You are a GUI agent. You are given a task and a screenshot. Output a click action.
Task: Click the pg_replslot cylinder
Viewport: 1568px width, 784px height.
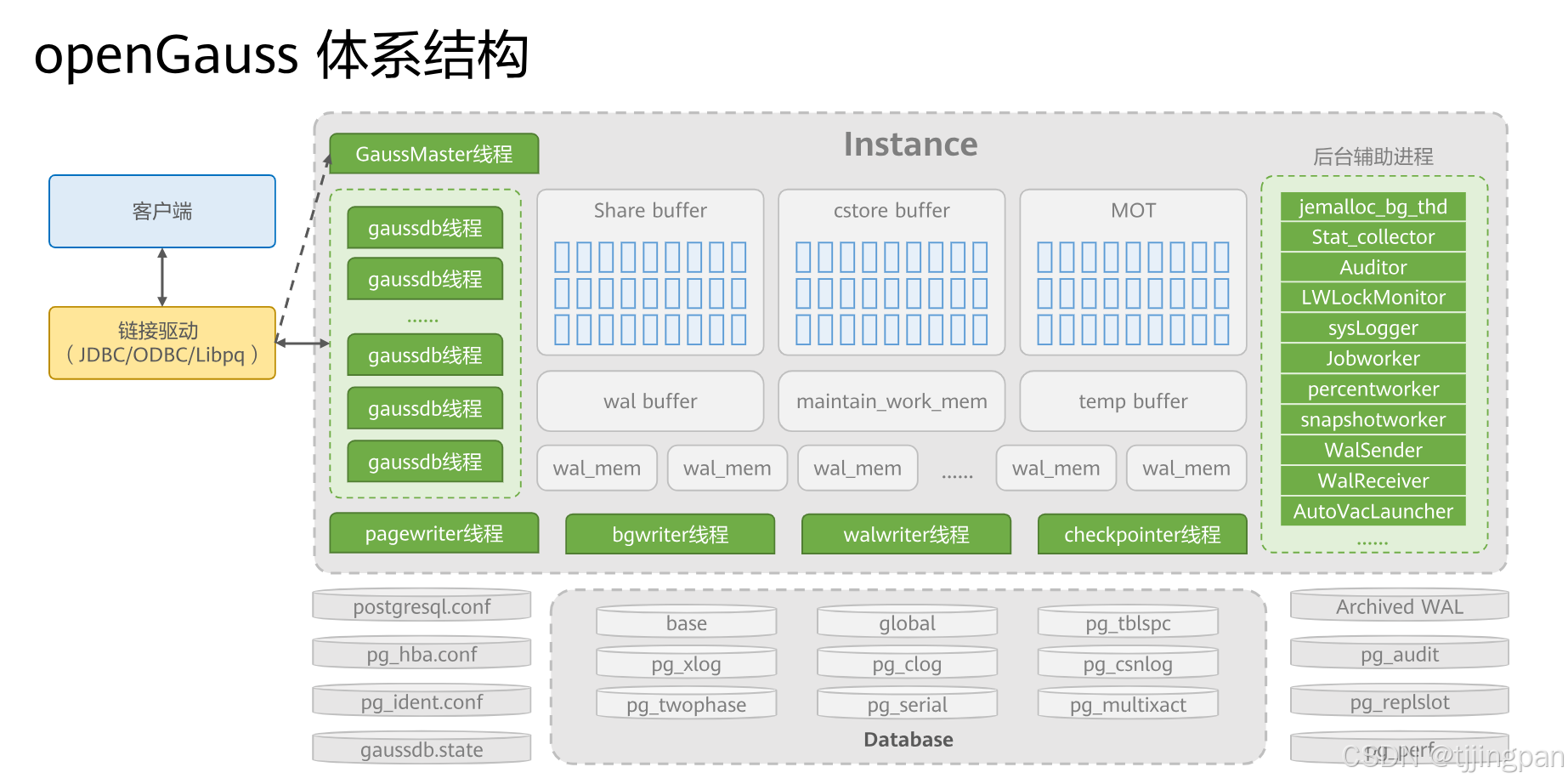[x=1400, y=701]
